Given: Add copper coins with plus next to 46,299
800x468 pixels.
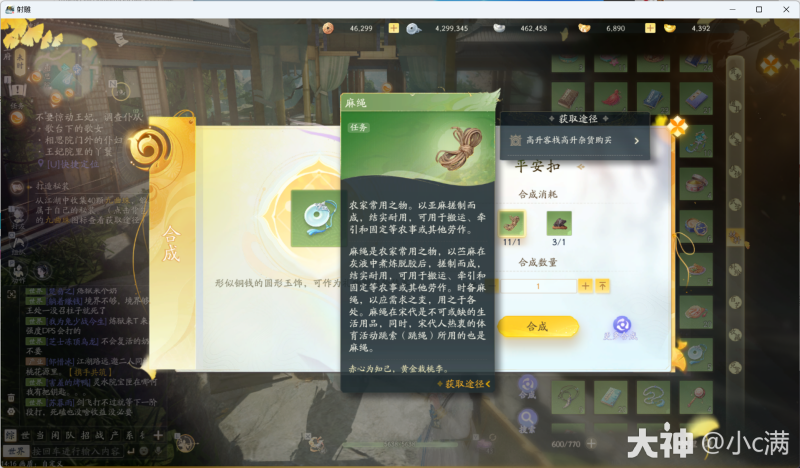Looking at the screenshot, I should [393, 28].
